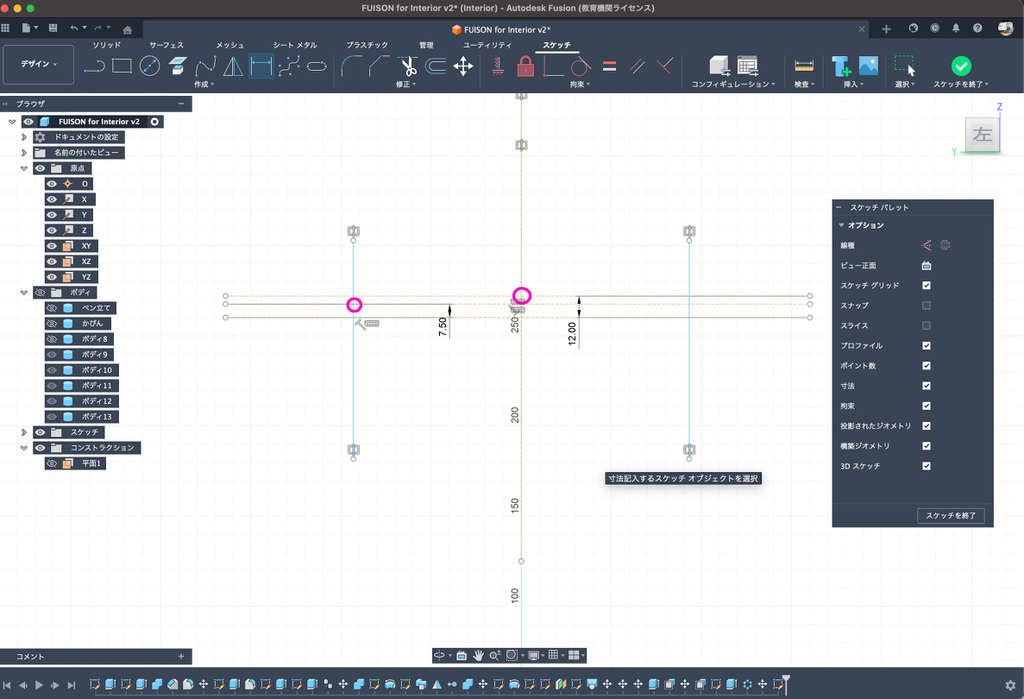Click the view cube 左 face
This screenshot has height=699, width=1024.
click(982, 135)
